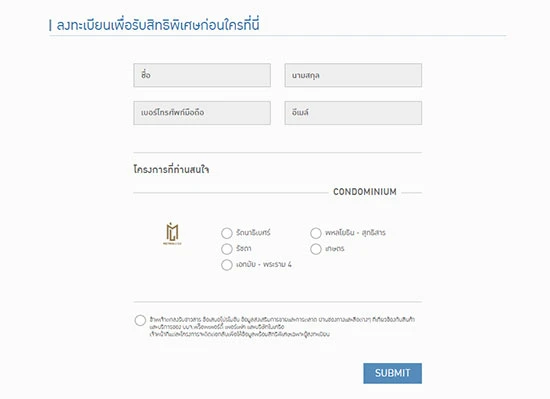The height and width of the screenshot is (399, 550).
Task: Click the รัตนาธิเบศร์ option label text
Action: [x=253, y=232]
